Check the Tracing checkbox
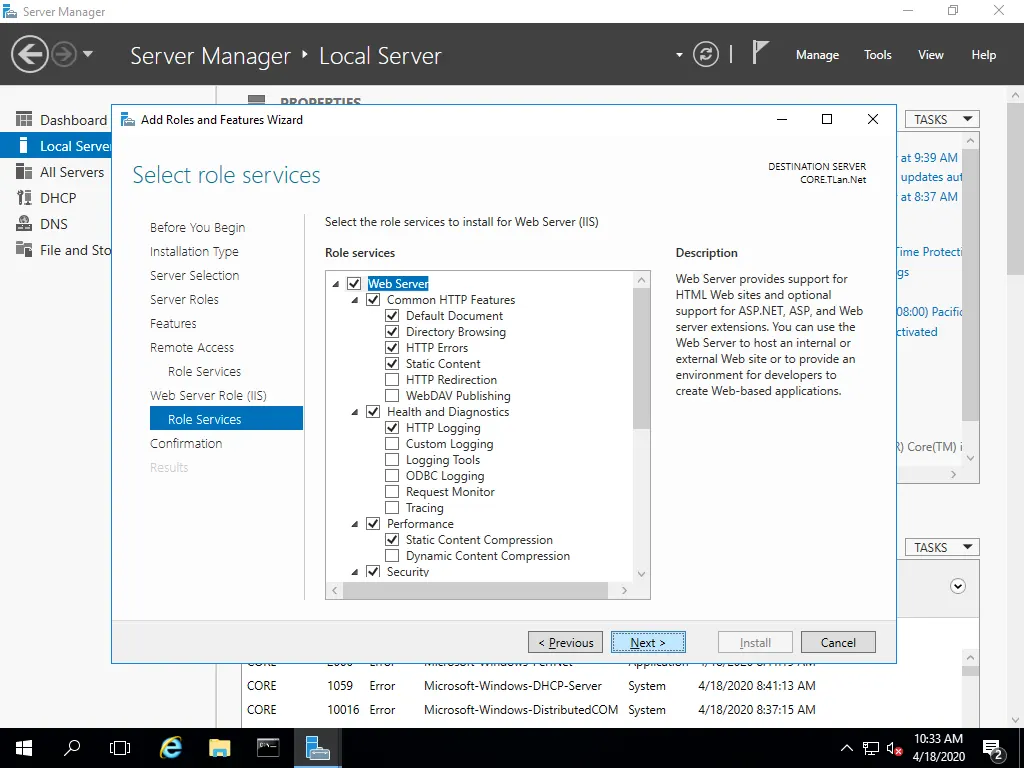Screen dimensions: 1024x768 coord(392,507)
